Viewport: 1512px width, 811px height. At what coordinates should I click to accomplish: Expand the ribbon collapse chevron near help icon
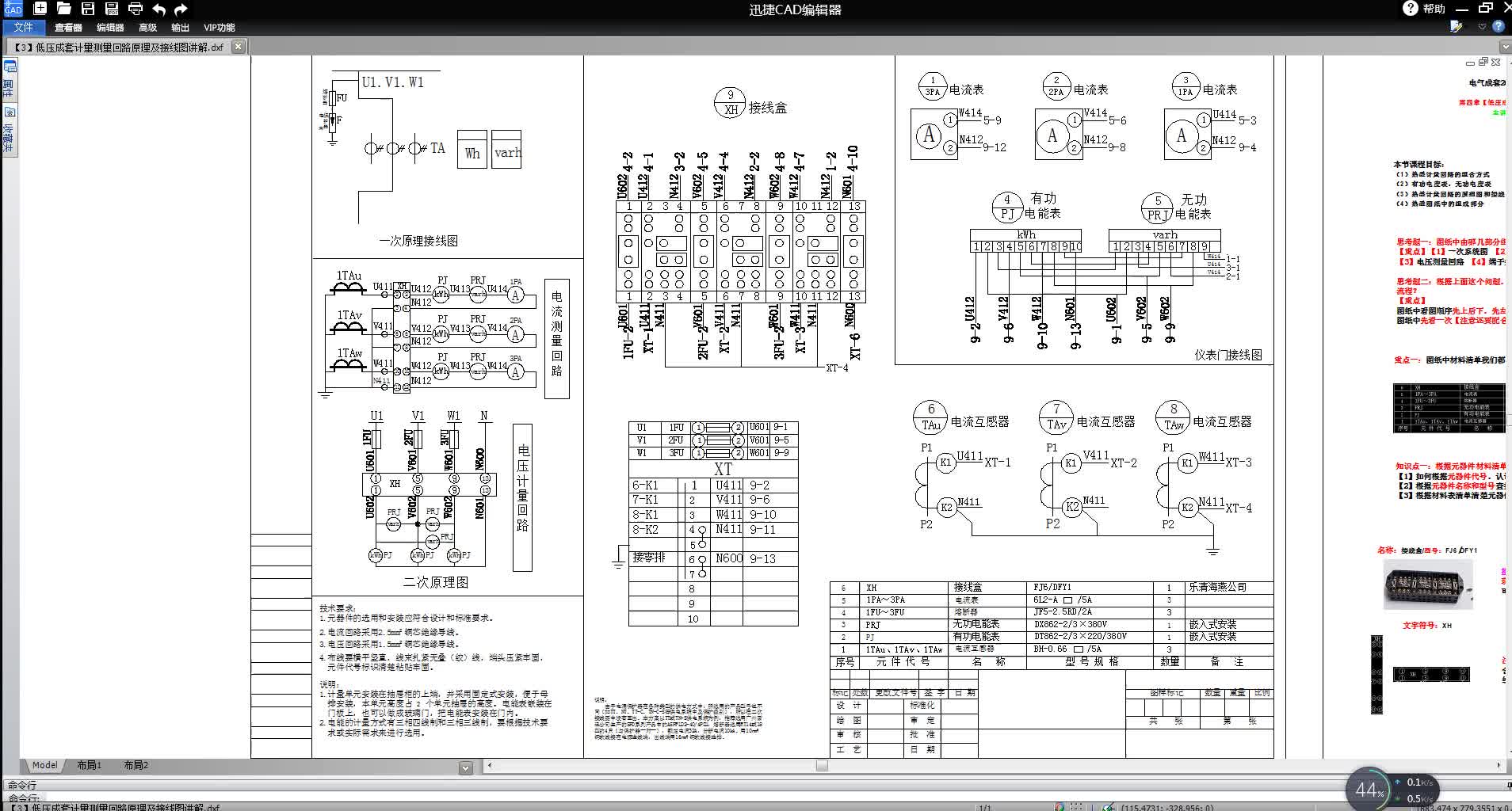point(1482,26)
